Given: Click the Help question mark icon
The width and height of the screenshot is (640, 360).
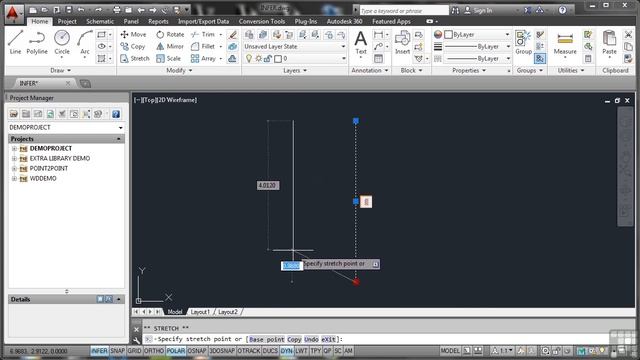Looking at the screenshot, I should 562,10.
